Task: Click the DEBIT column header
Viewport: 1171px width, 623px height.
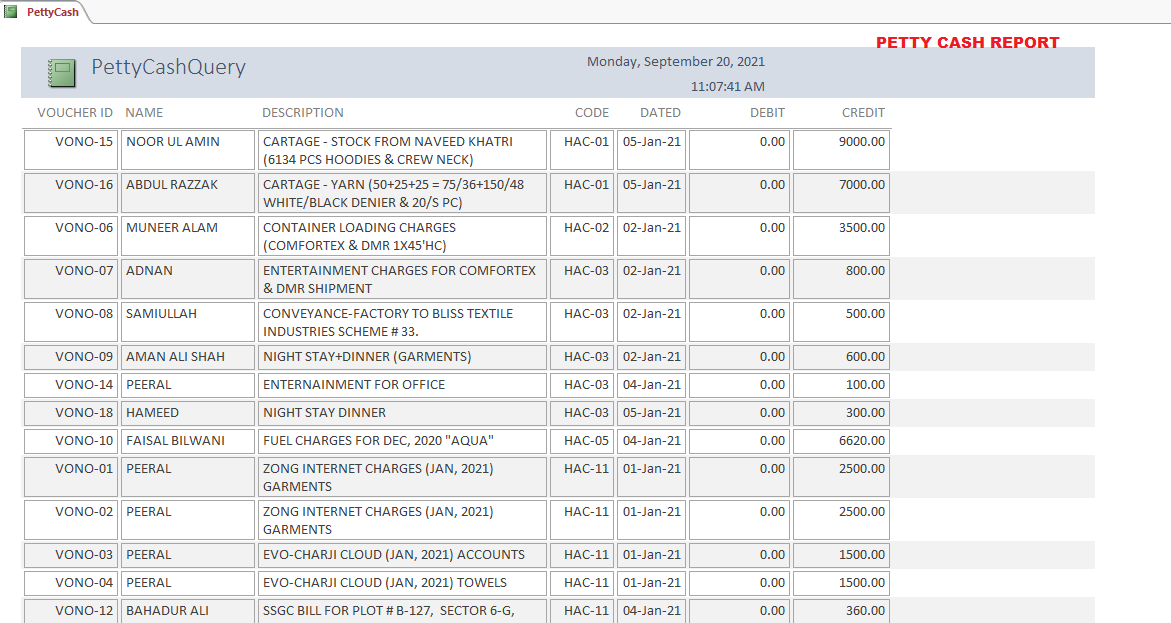Action: click(767, 113)
